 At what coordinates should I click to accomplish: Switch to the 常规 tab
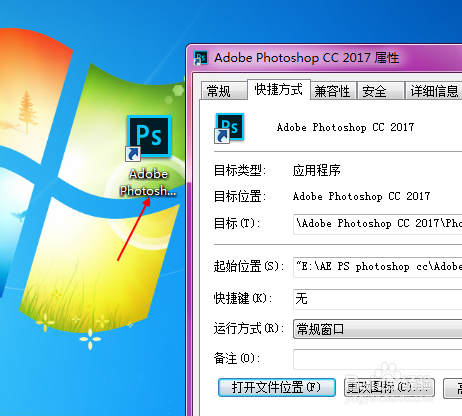click(x=224, y=91)
